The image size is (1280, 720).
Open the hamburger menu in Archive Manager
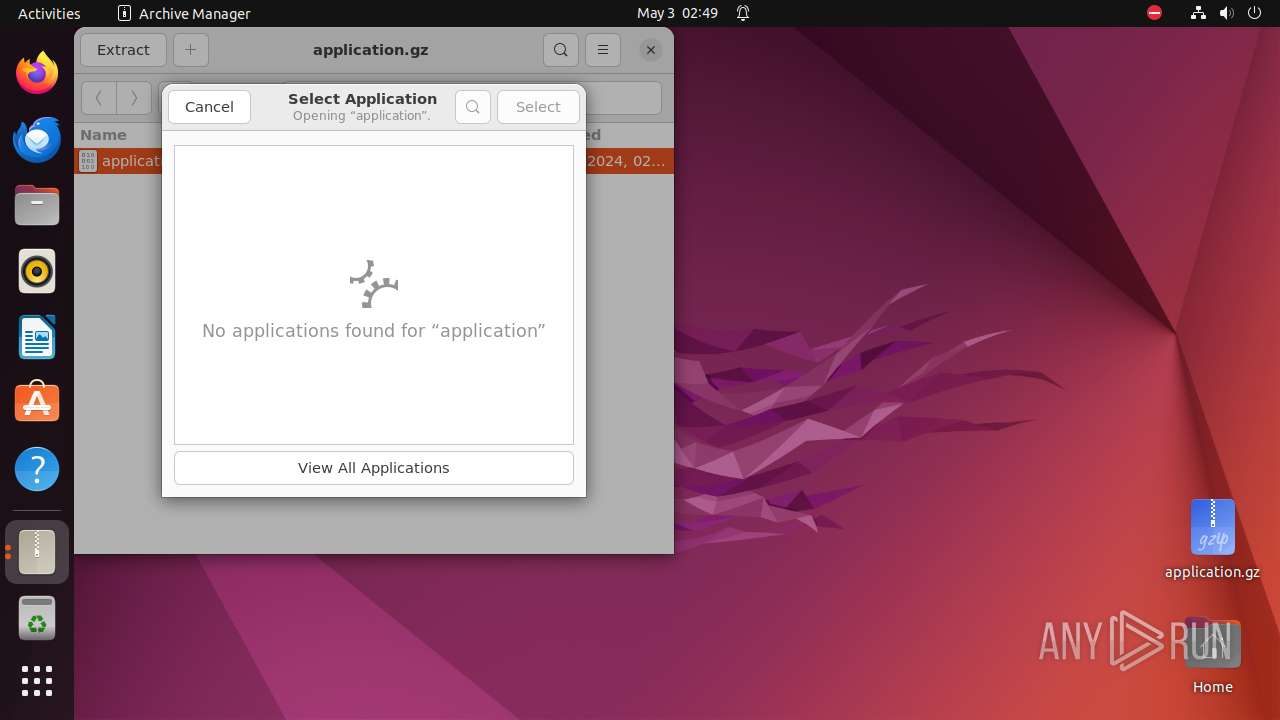click(x=603, y=50)
